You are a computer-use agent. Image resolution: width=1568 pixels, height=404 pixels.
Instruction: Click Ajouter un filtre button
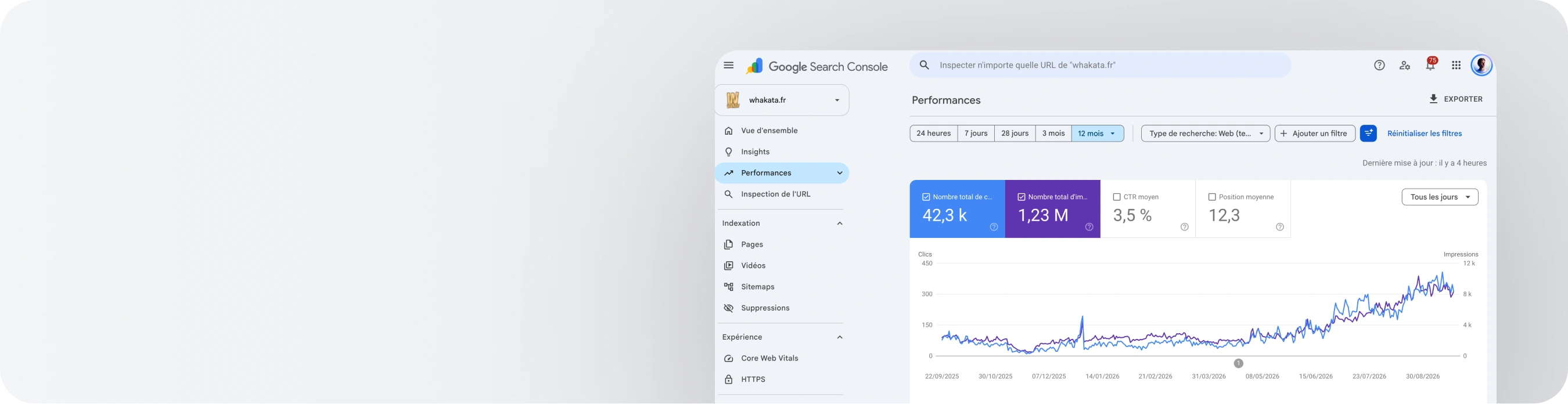[1315, 134]
